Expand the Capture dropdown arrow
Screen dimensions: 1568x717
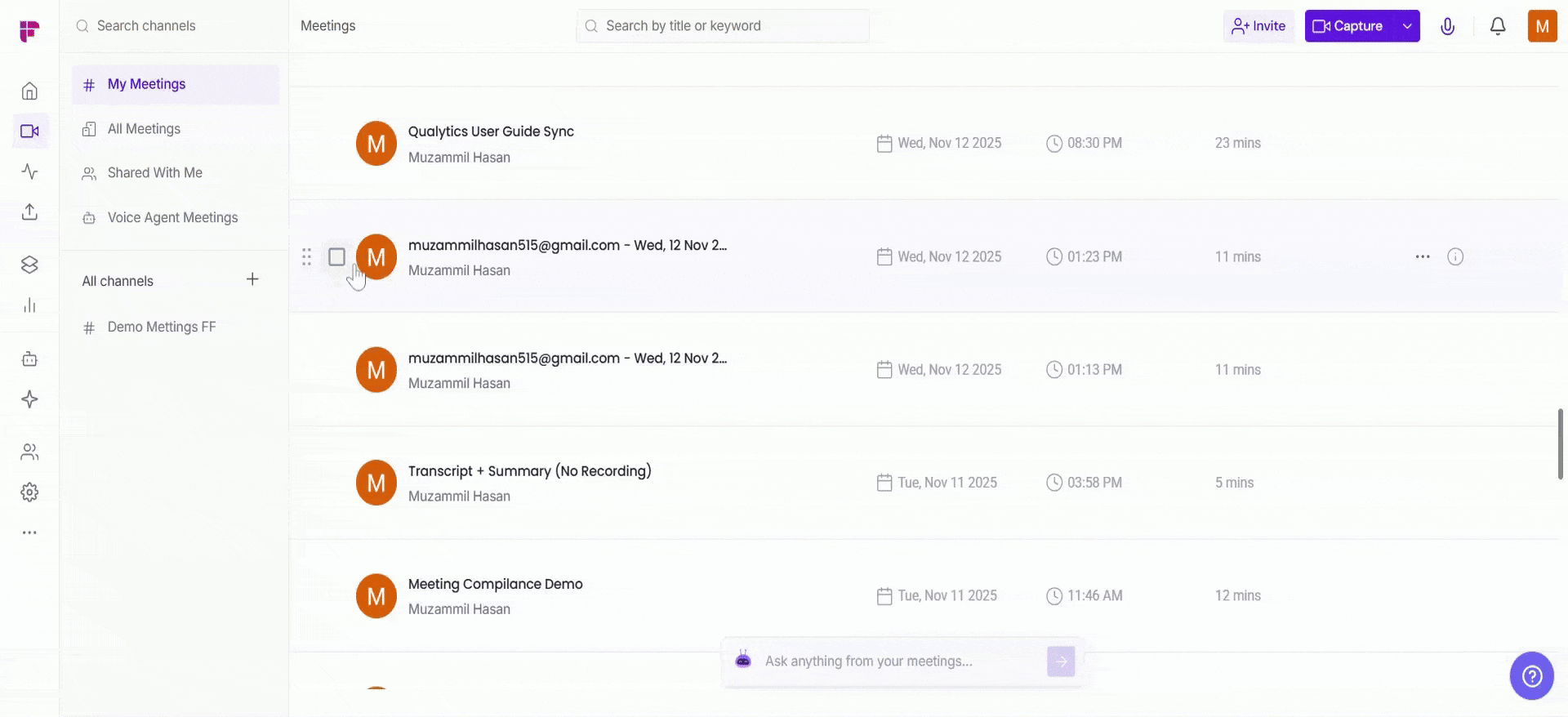coord(1407,26)
